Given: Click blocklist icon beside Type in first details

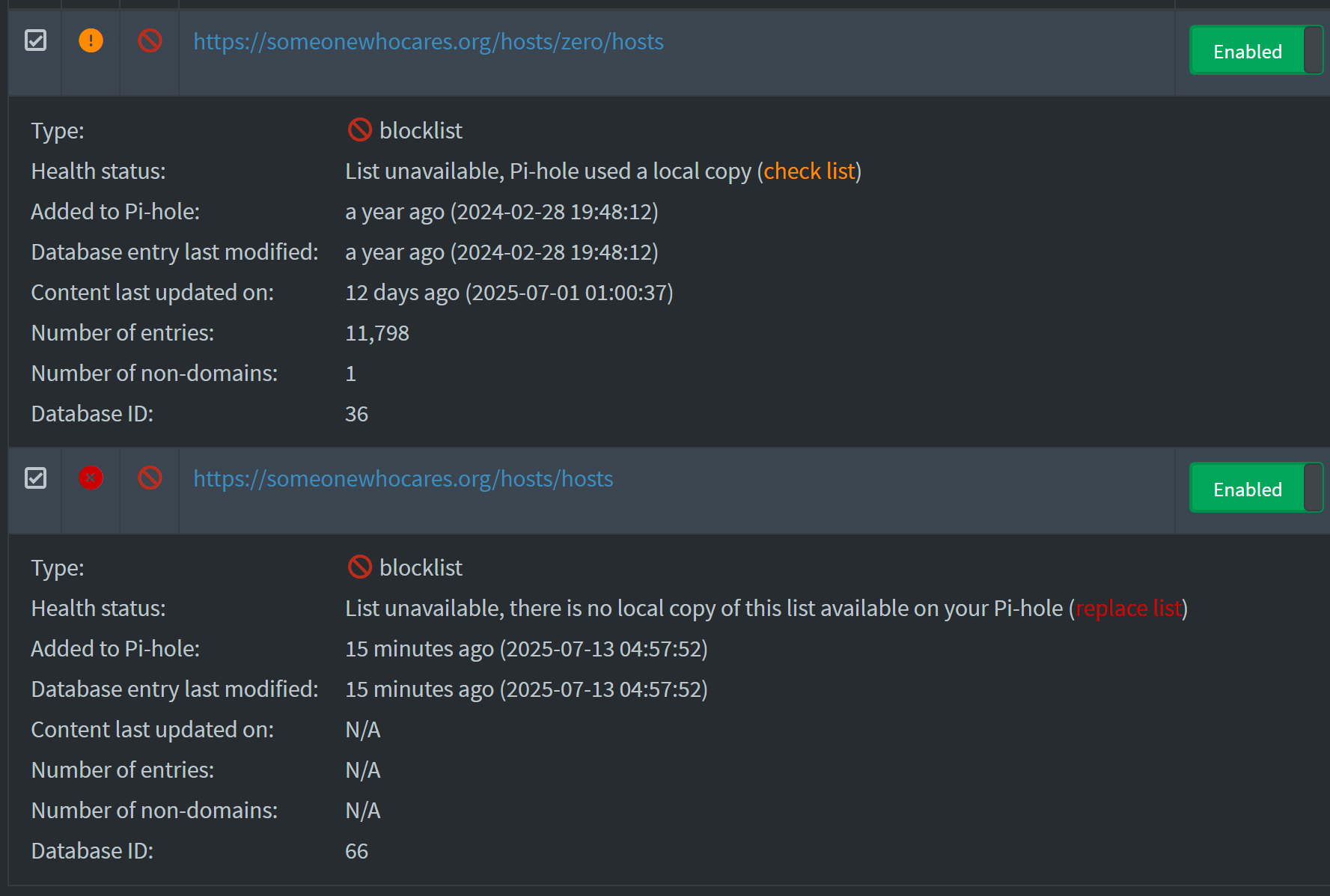Looking at the screenshot, I should point(360,129).
